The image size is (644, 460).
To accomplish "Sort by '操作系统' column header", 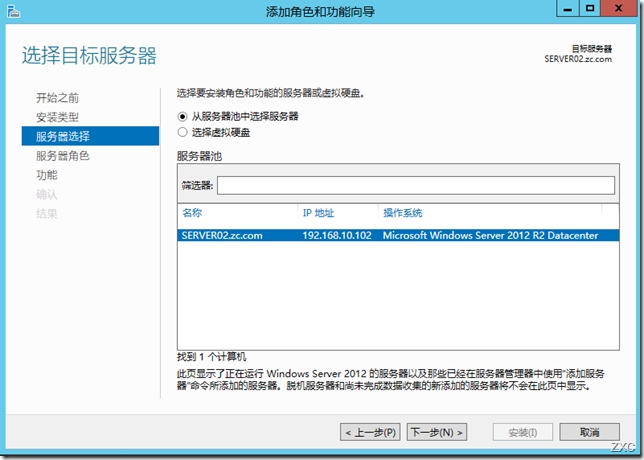I will (402, 213).
